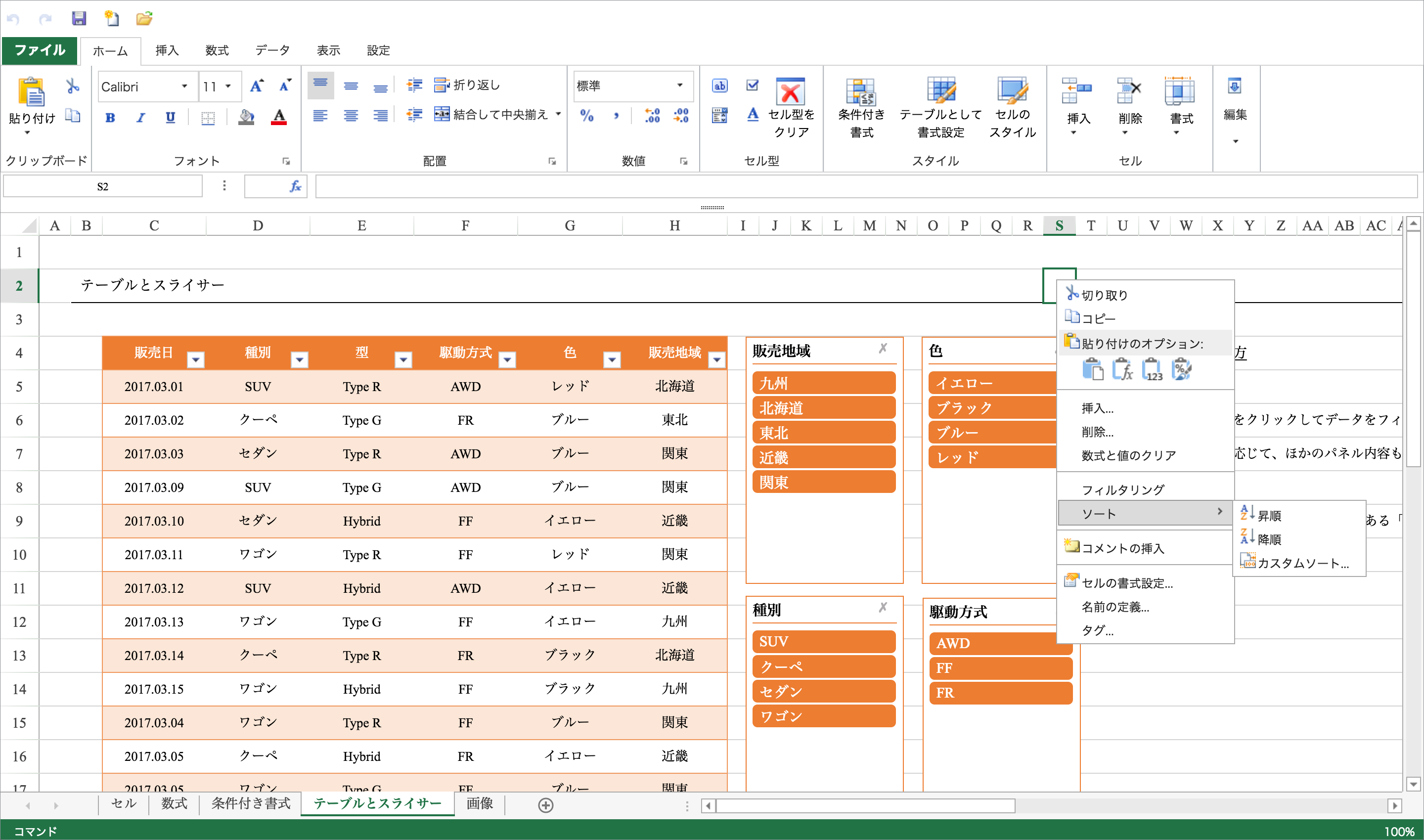Expand the merge and center dropdown arrow
The width and height of the screenshot is (1424, 840).
(x=558, y=114)
